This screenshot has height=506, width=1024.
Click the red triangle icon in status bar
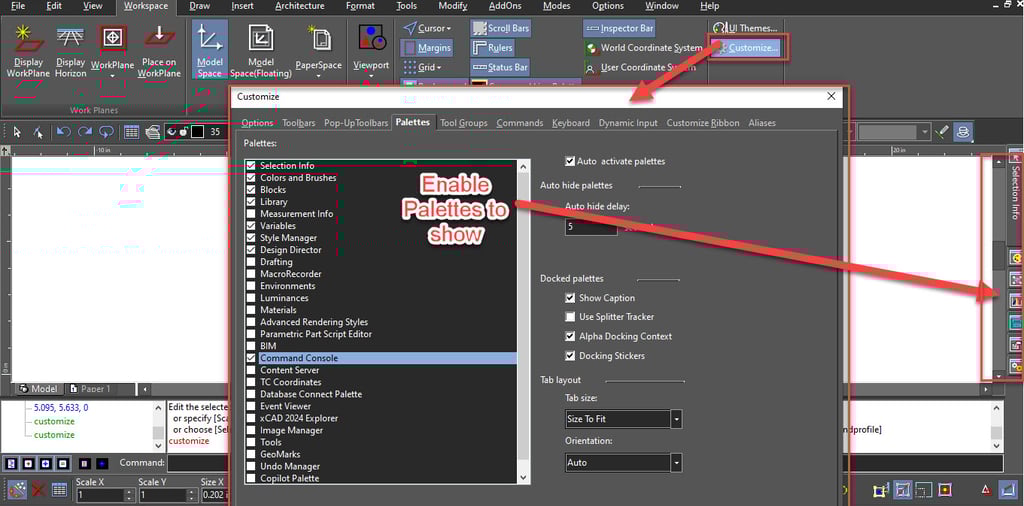[986, 490]
